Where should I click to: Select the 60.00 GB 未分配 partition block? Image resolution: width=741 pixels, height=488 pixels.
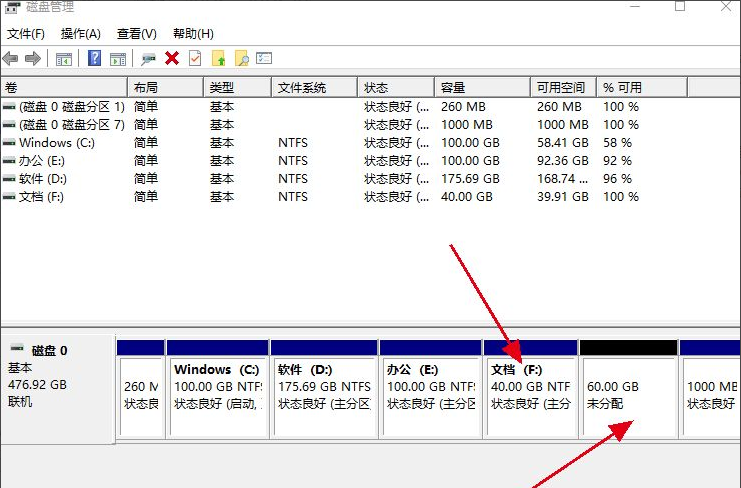[626, 395]
